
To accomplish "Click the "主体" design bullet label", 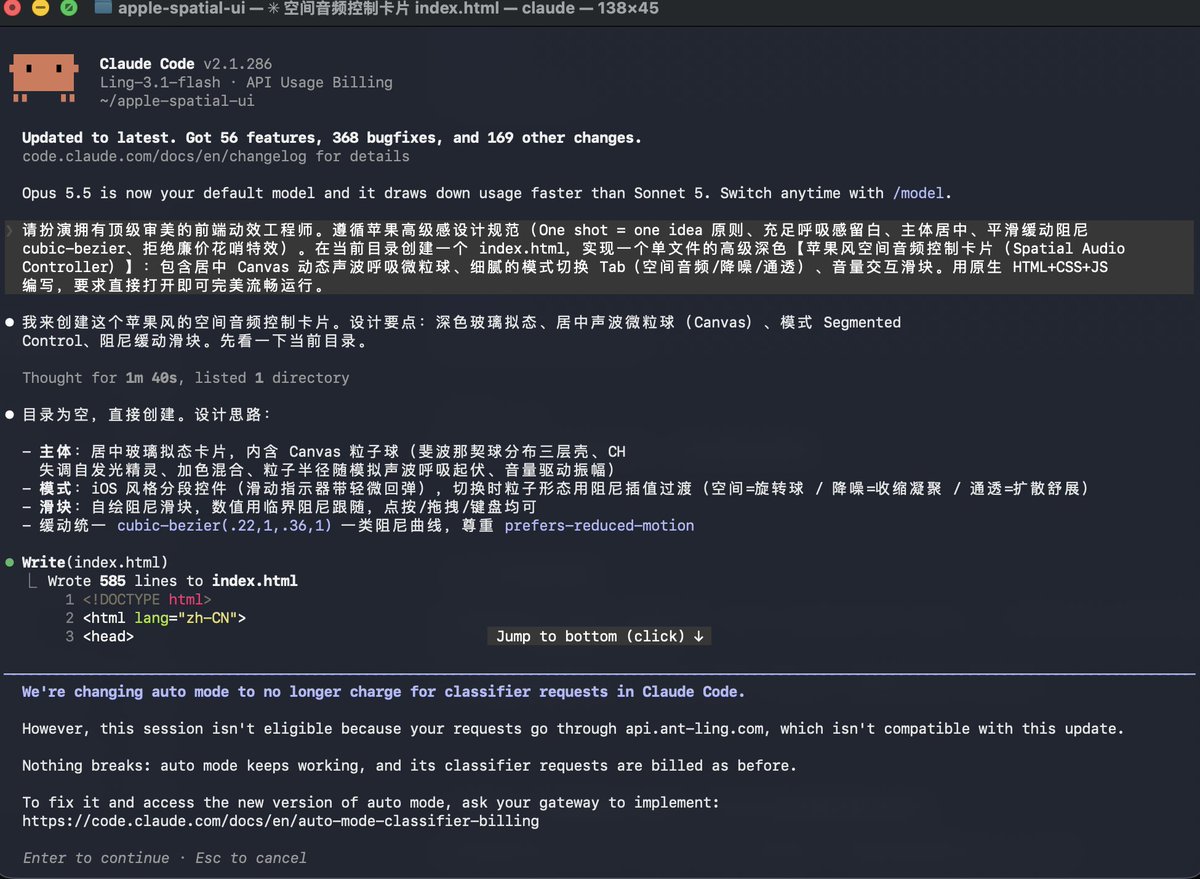I will tap(57, 452).
